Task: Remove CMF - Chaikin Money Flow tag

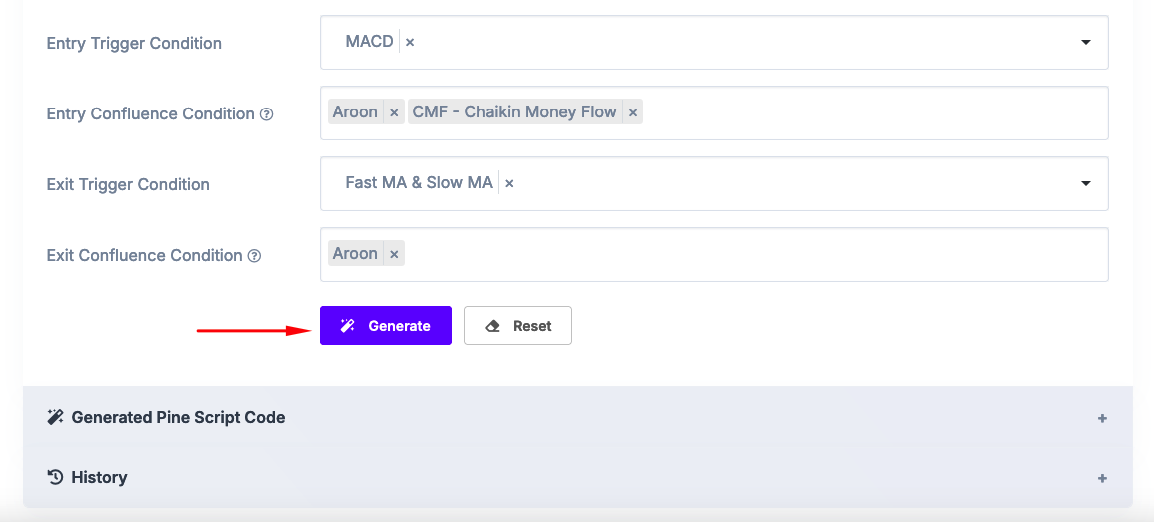Action: tap(632, 113)
